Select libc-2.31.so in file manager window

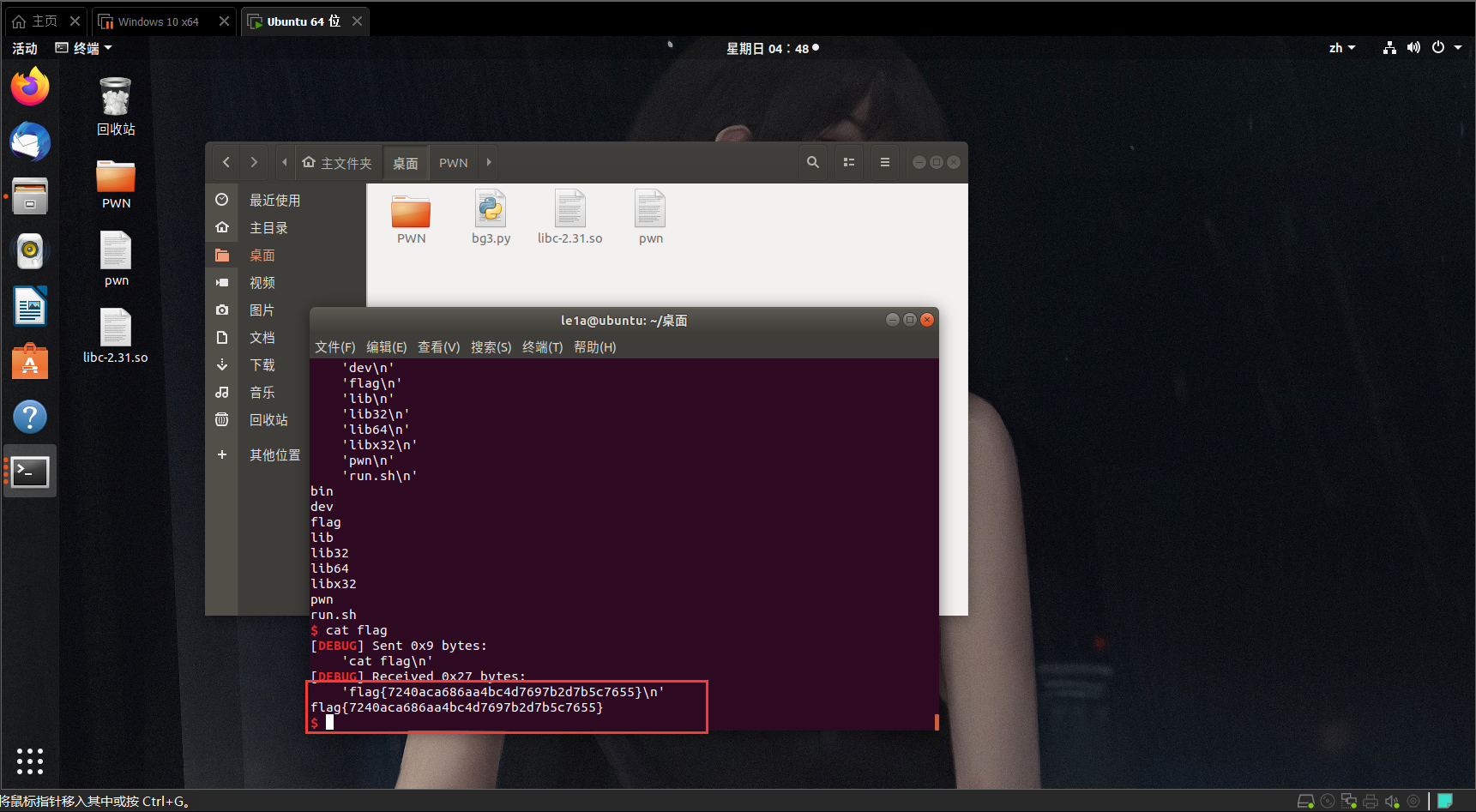(570, 218)
